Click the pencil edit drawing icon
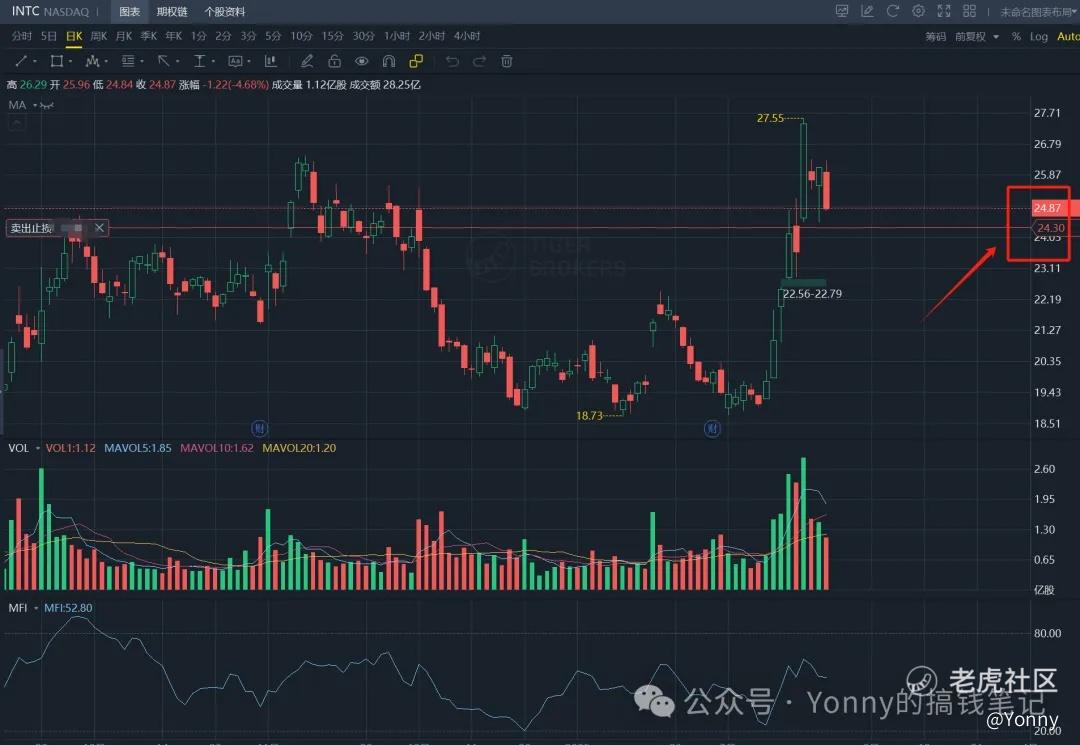1080x745 pixels. click(x=307, y=61)
